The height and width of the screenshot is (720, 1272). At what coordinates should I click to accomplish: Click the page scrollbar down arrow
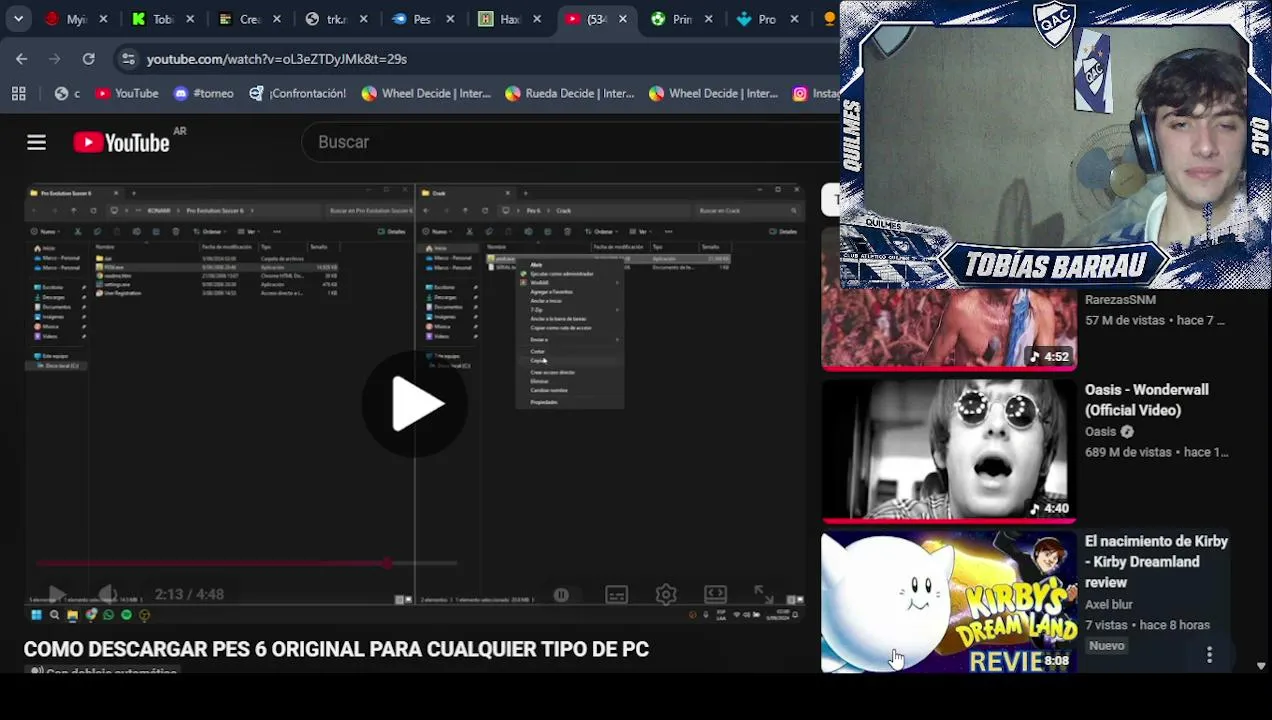pyautogui.click(x=1261, y=665)
